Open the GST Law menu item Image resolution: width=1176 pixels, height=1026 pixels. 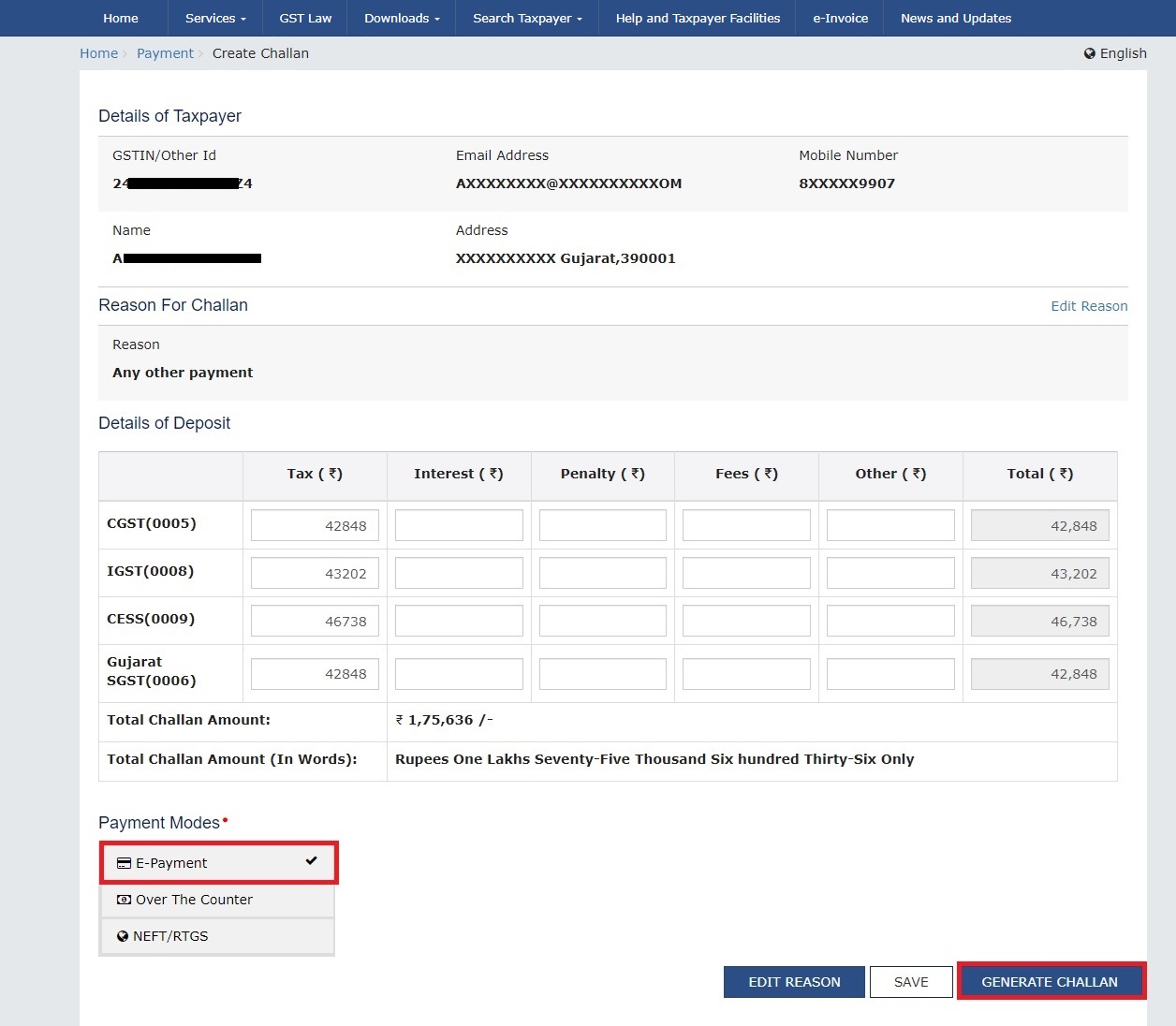[x=305, y=18]
